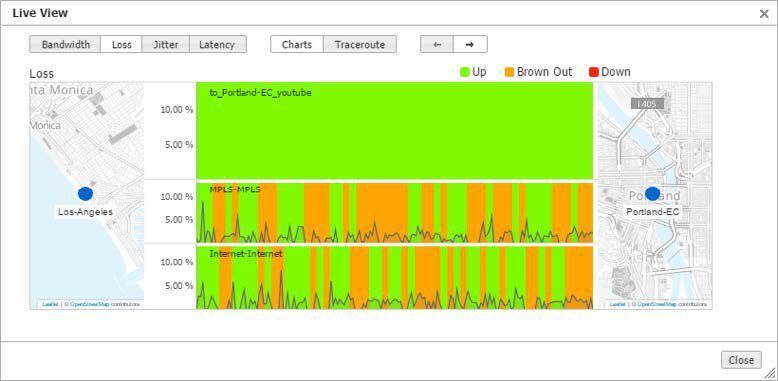This screenshot has width=778, height=381.
Task: Open the Traceroute tab
Action: pos(360,44)
